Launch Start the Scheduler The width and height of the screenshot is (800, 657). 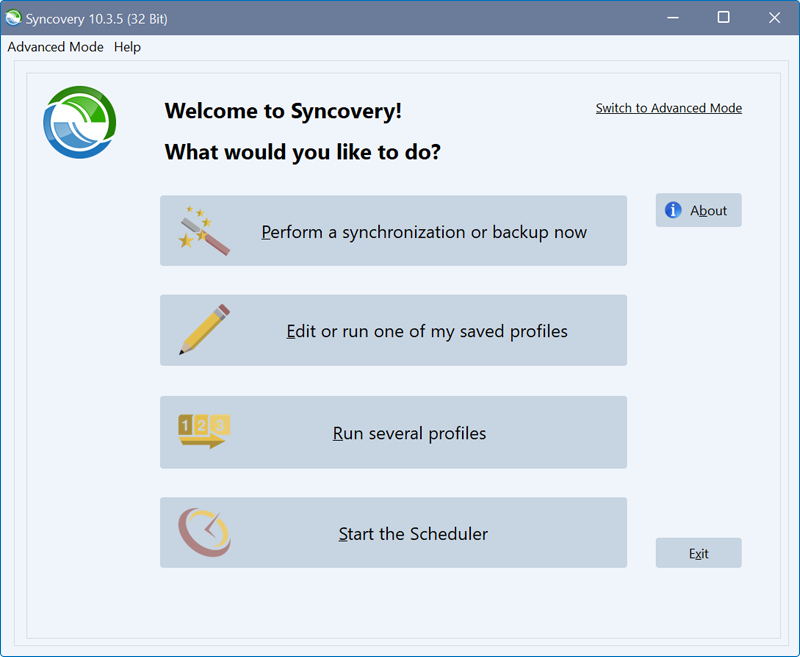click(393, 533)
